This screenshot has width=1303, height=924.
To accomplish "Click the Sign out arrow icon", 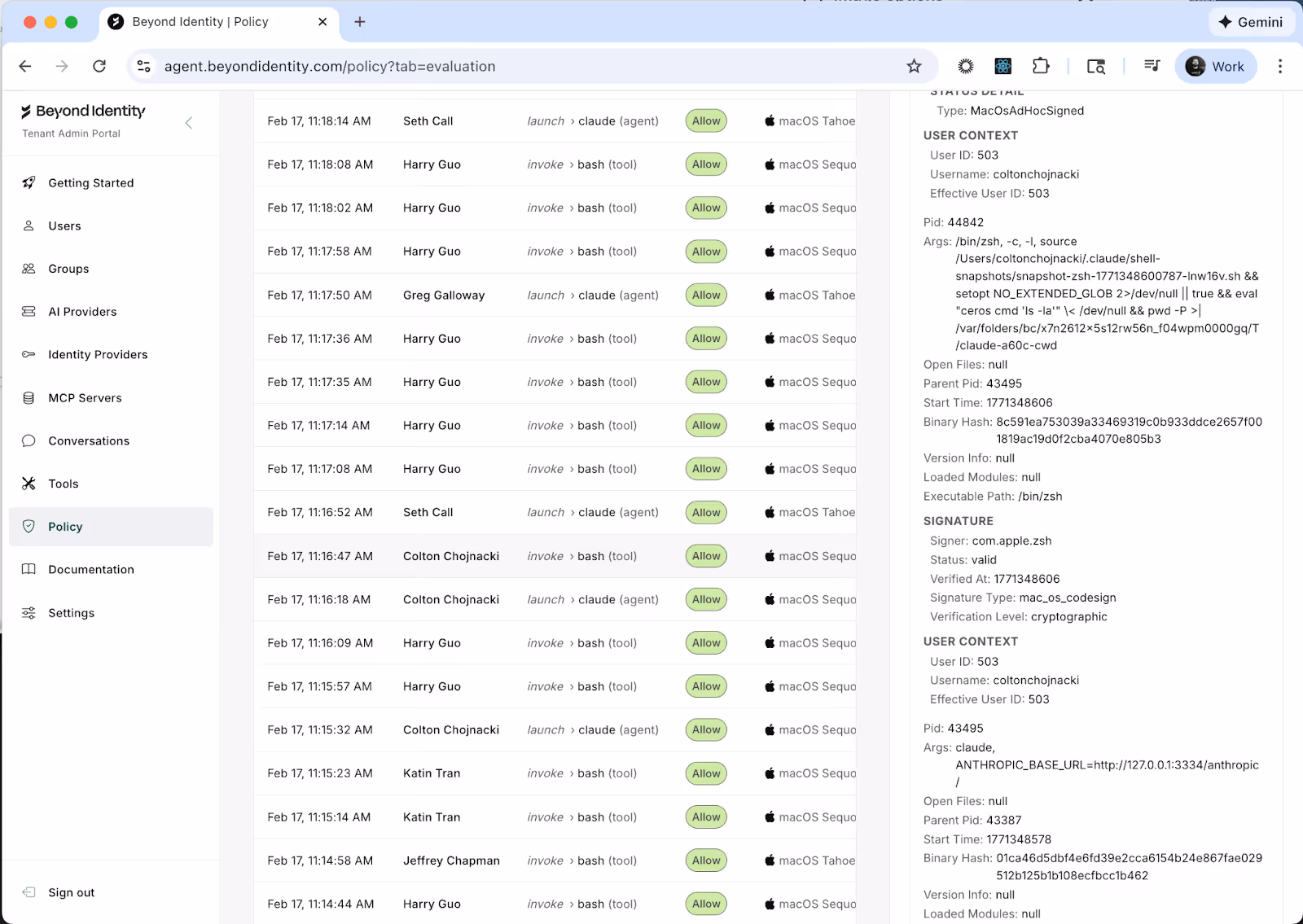I will [29, 892].
